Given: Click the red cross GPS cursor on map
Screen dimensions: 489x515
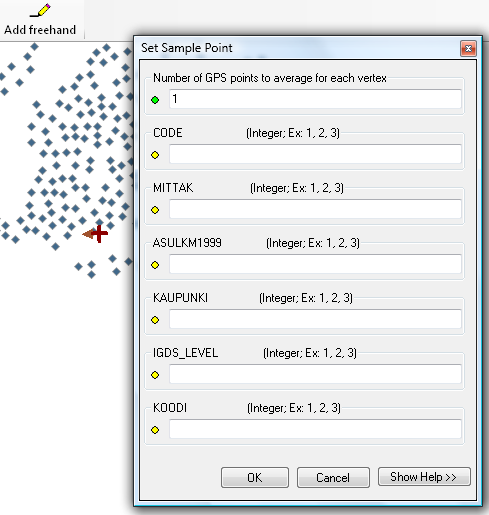Looking at the screenshot, I should (99, 234).
